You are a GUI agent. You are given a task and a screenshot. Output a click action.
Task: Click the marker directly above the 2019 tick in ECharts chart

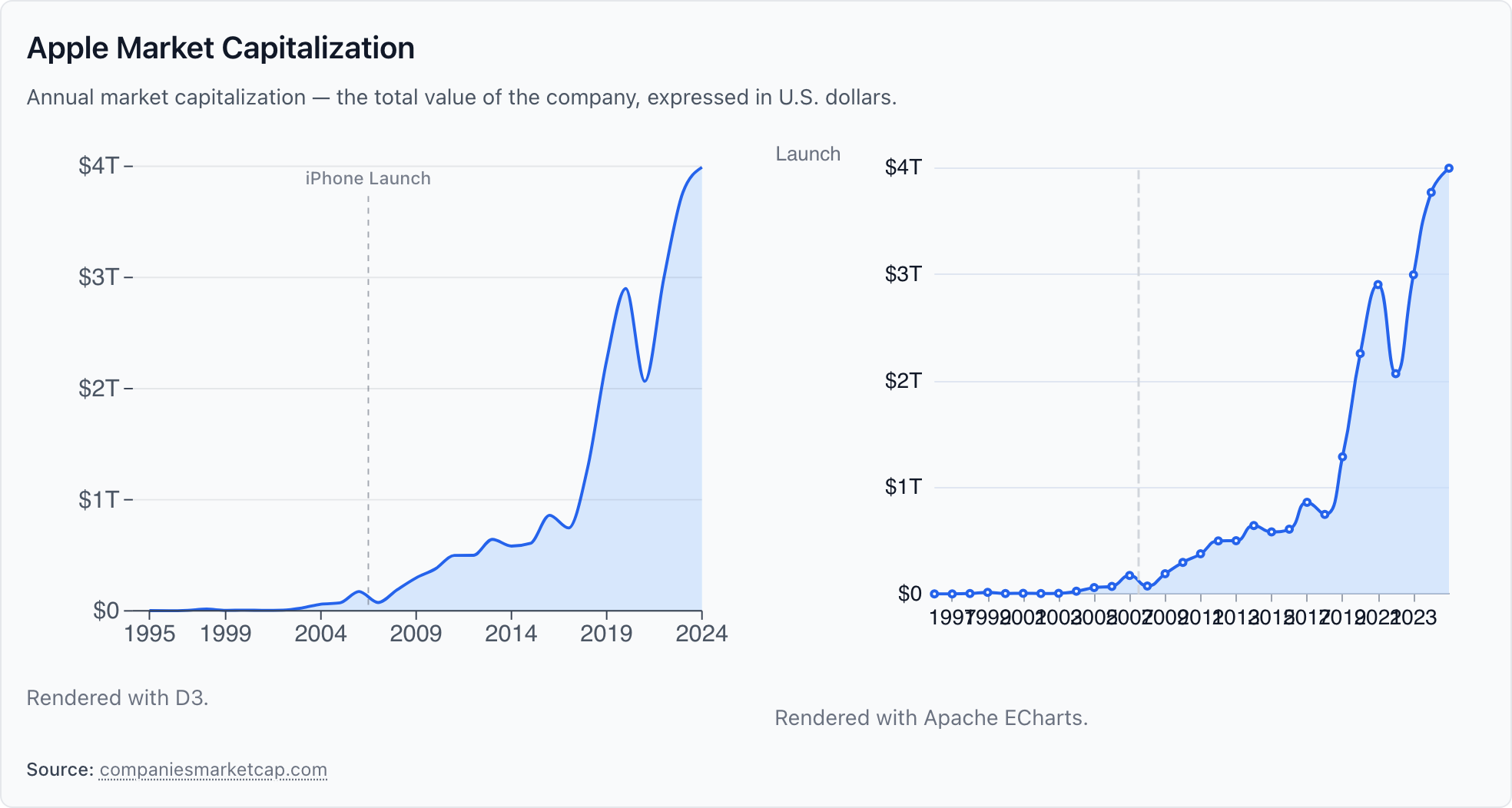(1342, 457)
